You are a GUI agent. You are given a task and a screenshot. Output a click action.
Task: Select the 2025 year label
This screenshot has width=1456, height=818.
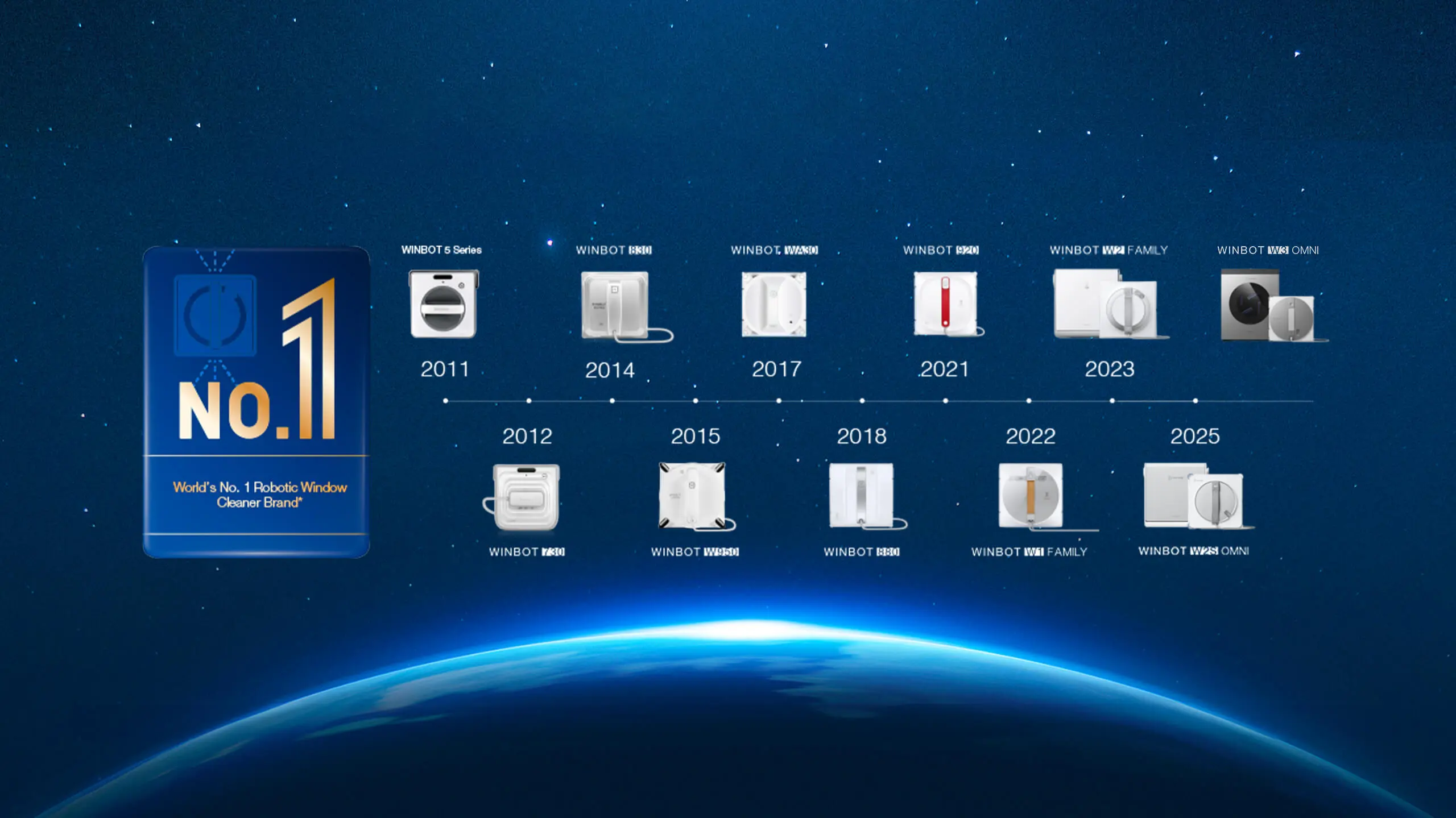tap(1194, 436)
